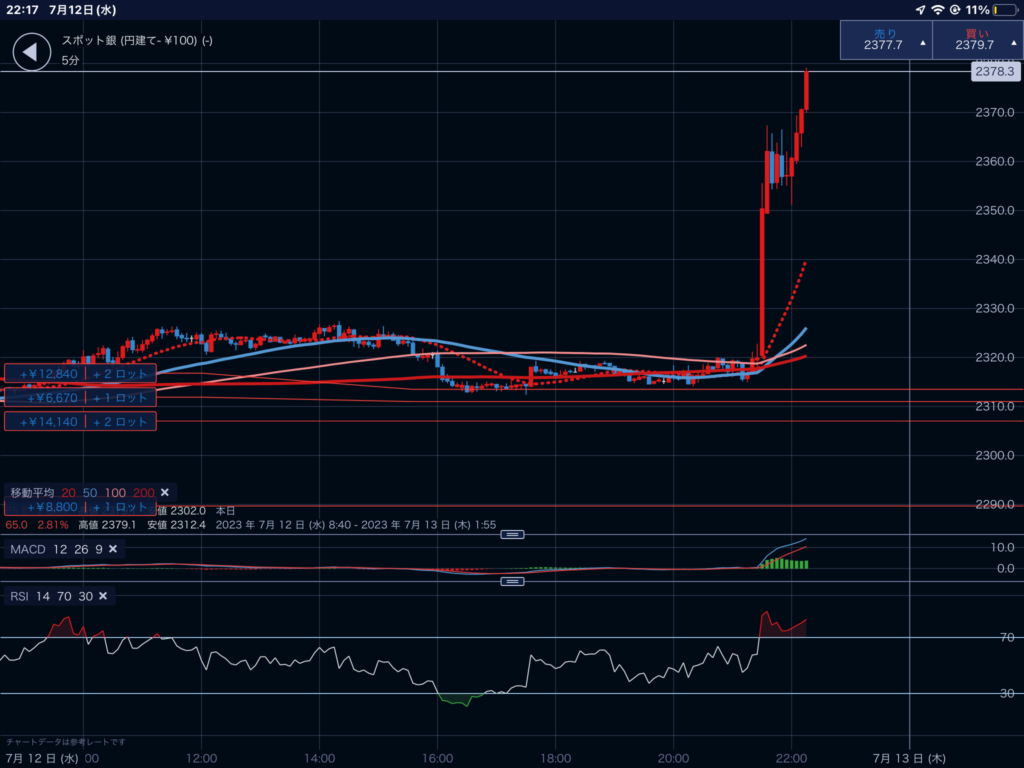
Task: Select the +¥12,840 2ロット position label
Action: tap(80, 374)
